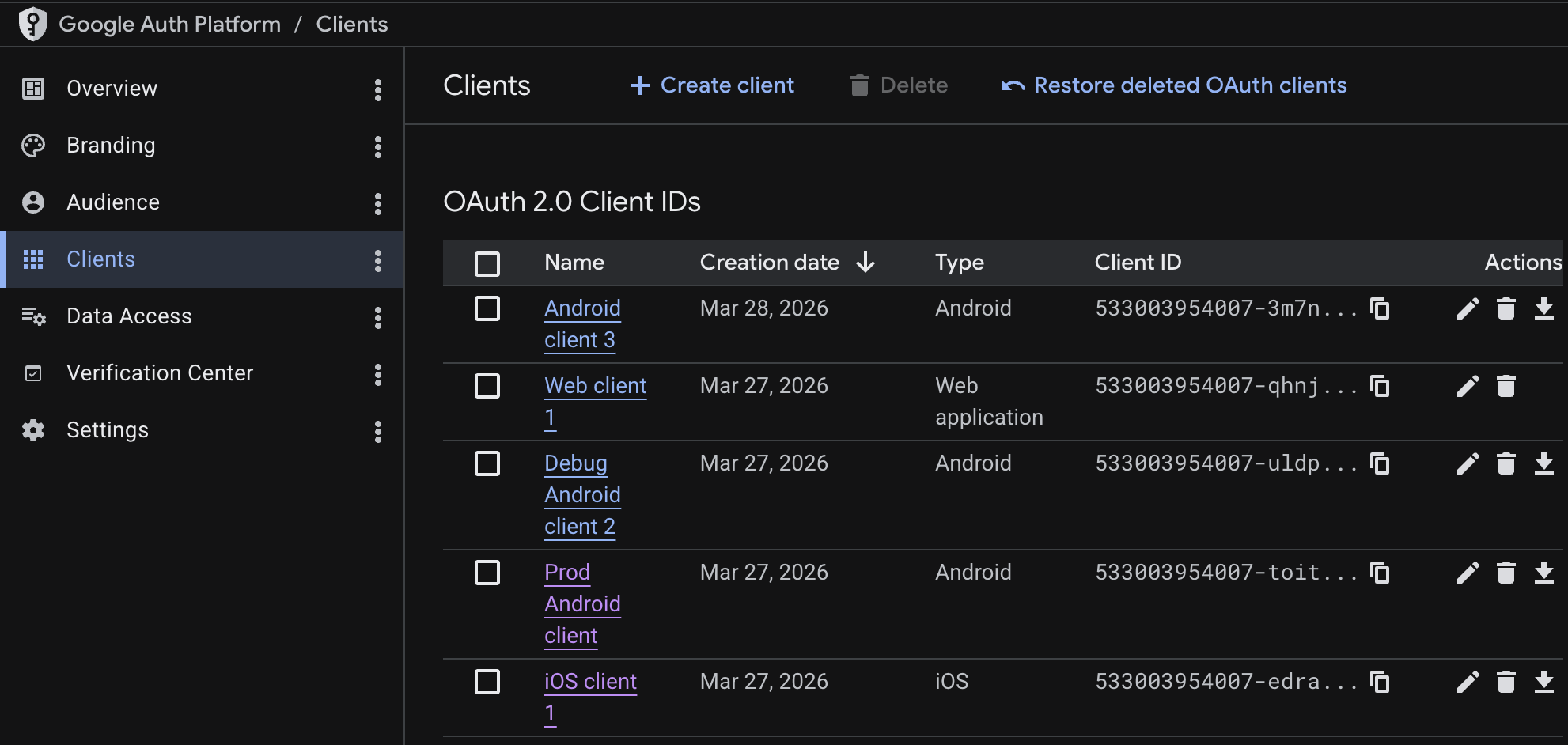Check the Prod Android client row checkbox
The height and width of the screenshot is (745, 1568).
[487, 573]
